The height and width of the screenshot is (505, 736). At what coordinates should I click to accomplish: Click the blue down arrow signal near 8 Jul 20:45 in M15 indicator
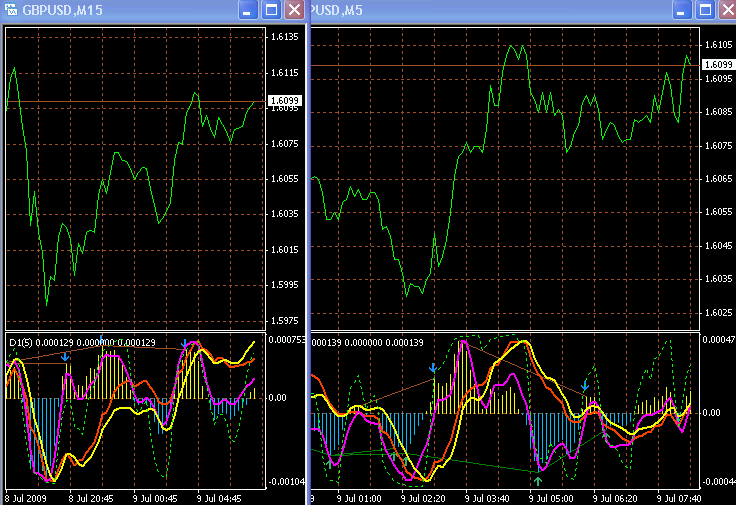(x=65, y=357)
